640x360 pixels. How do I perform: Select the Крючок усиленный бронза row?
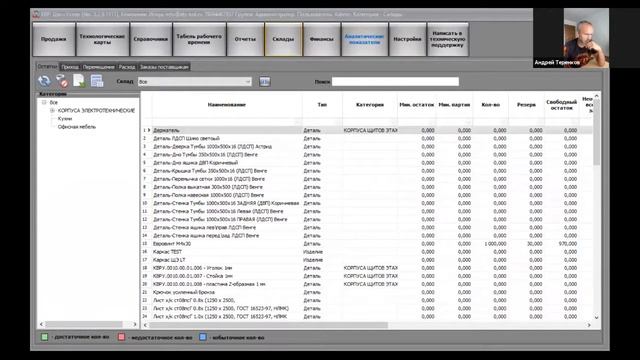(367, 292)
